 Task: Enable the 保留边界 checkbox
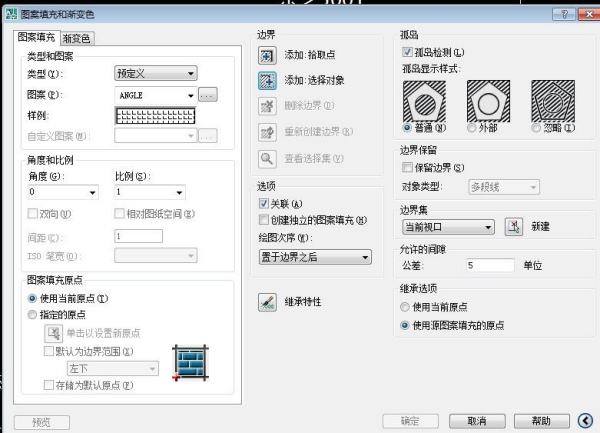[x=407, y=168]
